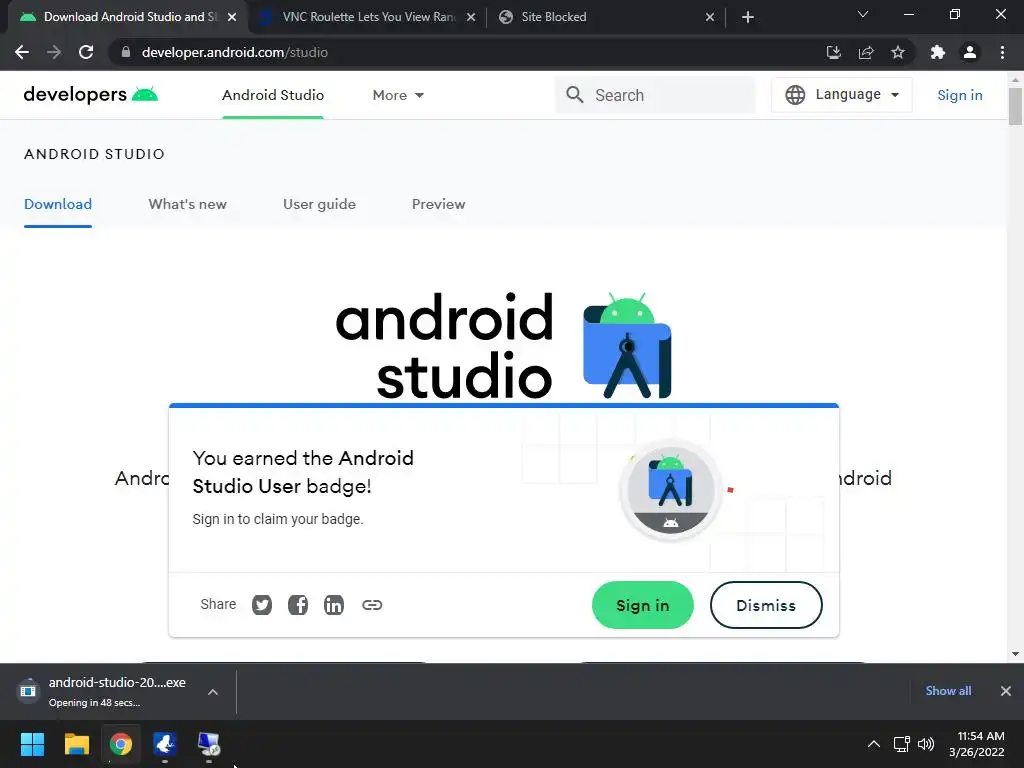Select the Download tab

point(58,204)
